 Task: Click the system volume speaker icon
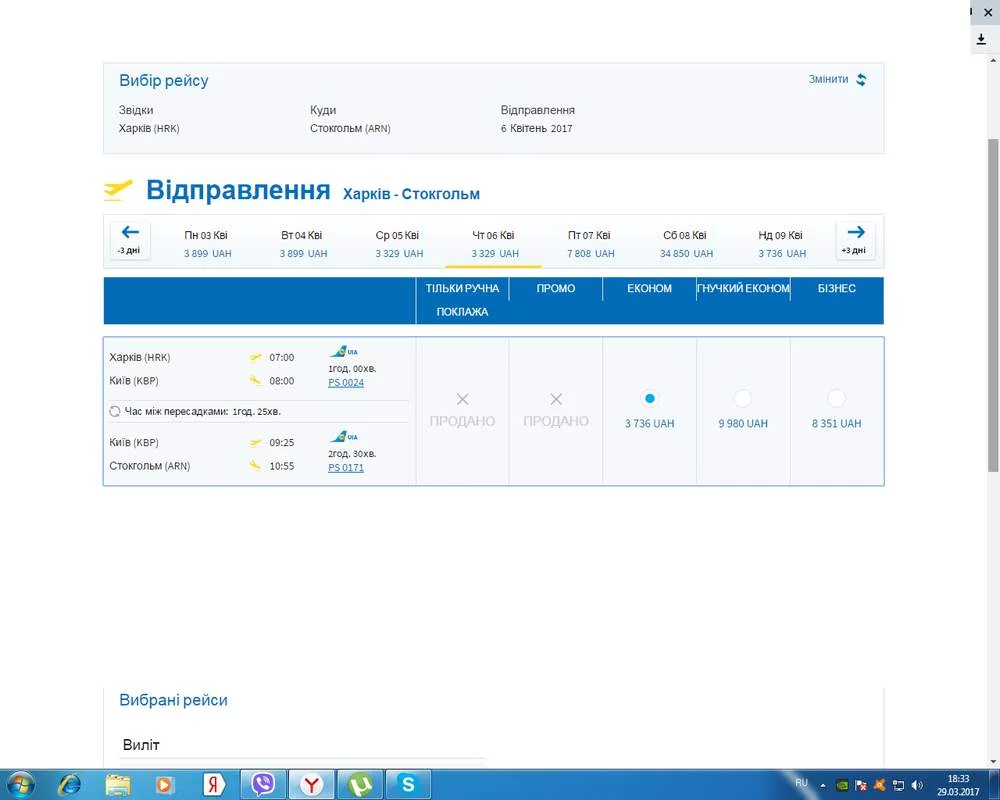pos(917,785)
